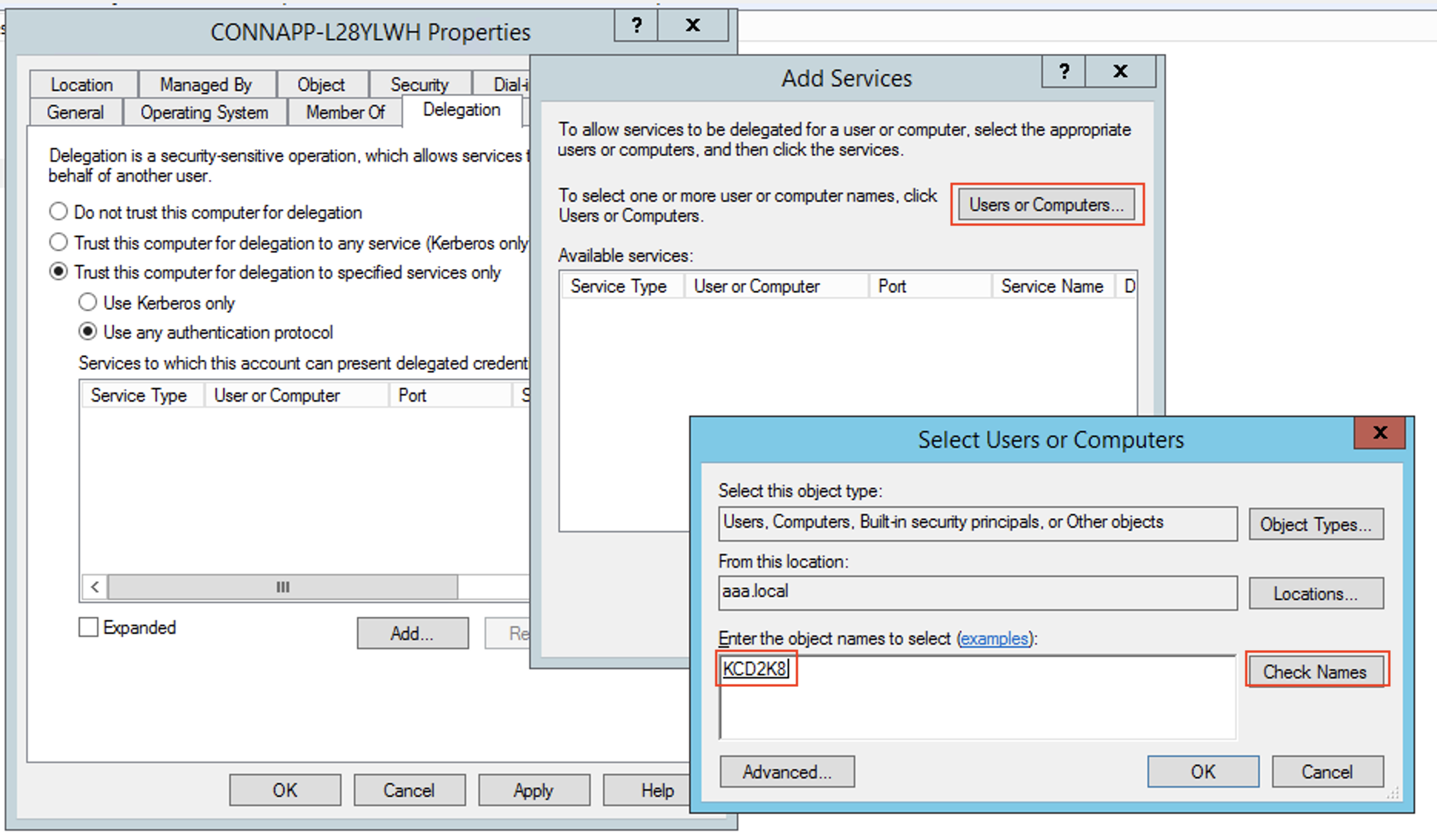Click the Add... button in Properties
1437x840 pixels.
(412, 633)
